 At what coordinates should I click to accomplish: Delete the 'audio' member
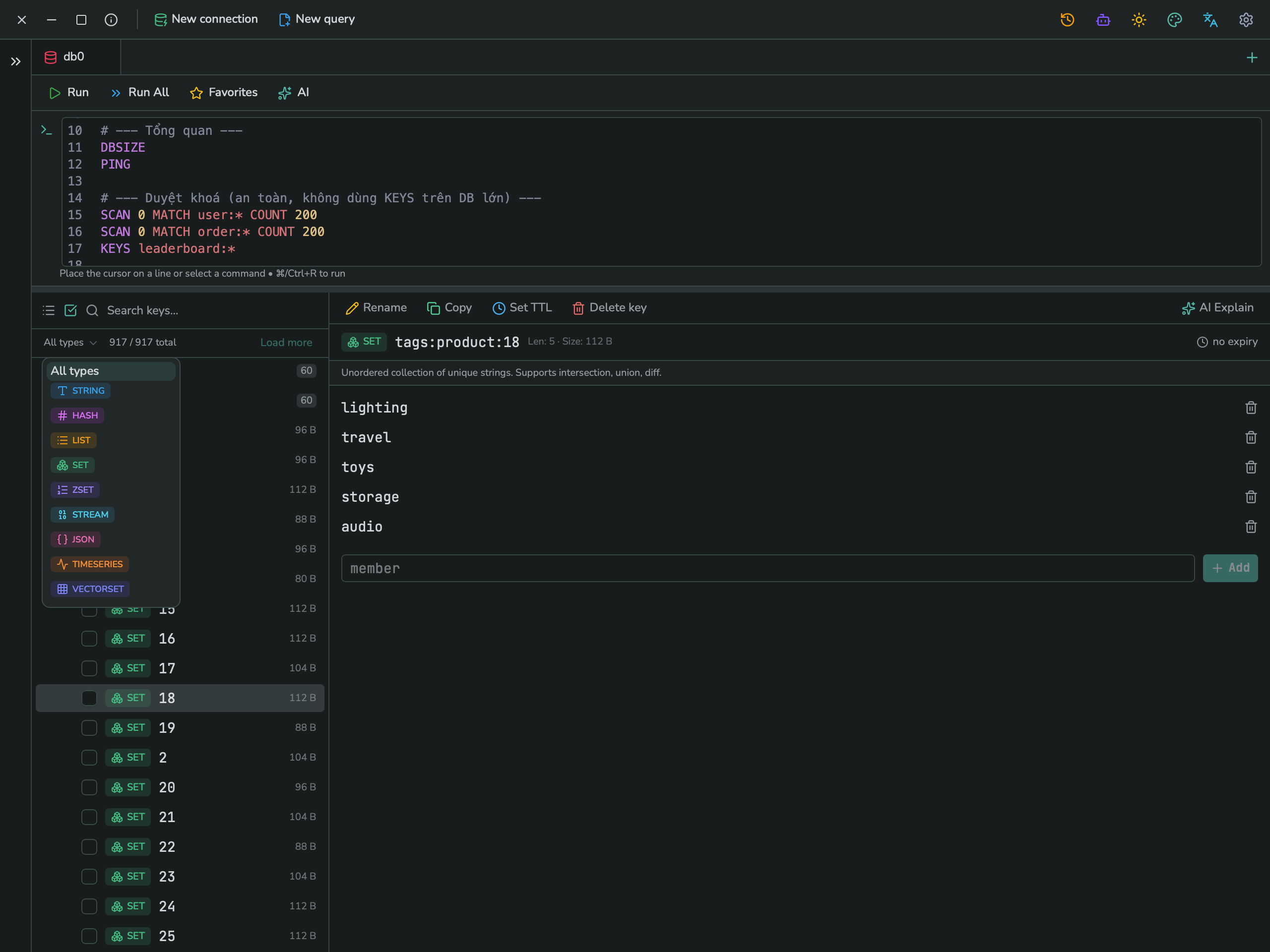tap(1251, 527)
